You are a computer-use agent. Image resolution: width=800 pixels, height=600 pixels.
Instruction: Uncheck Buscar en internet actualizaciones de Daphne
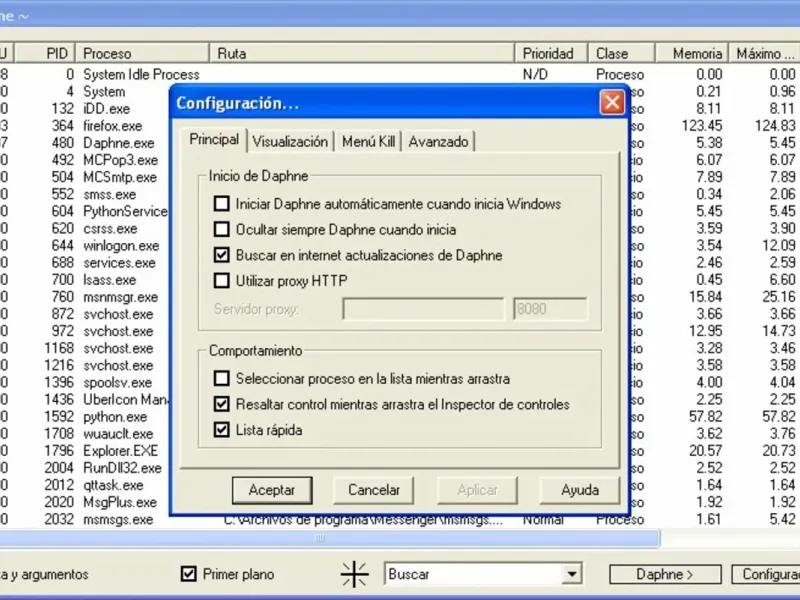tap(221, 255)
